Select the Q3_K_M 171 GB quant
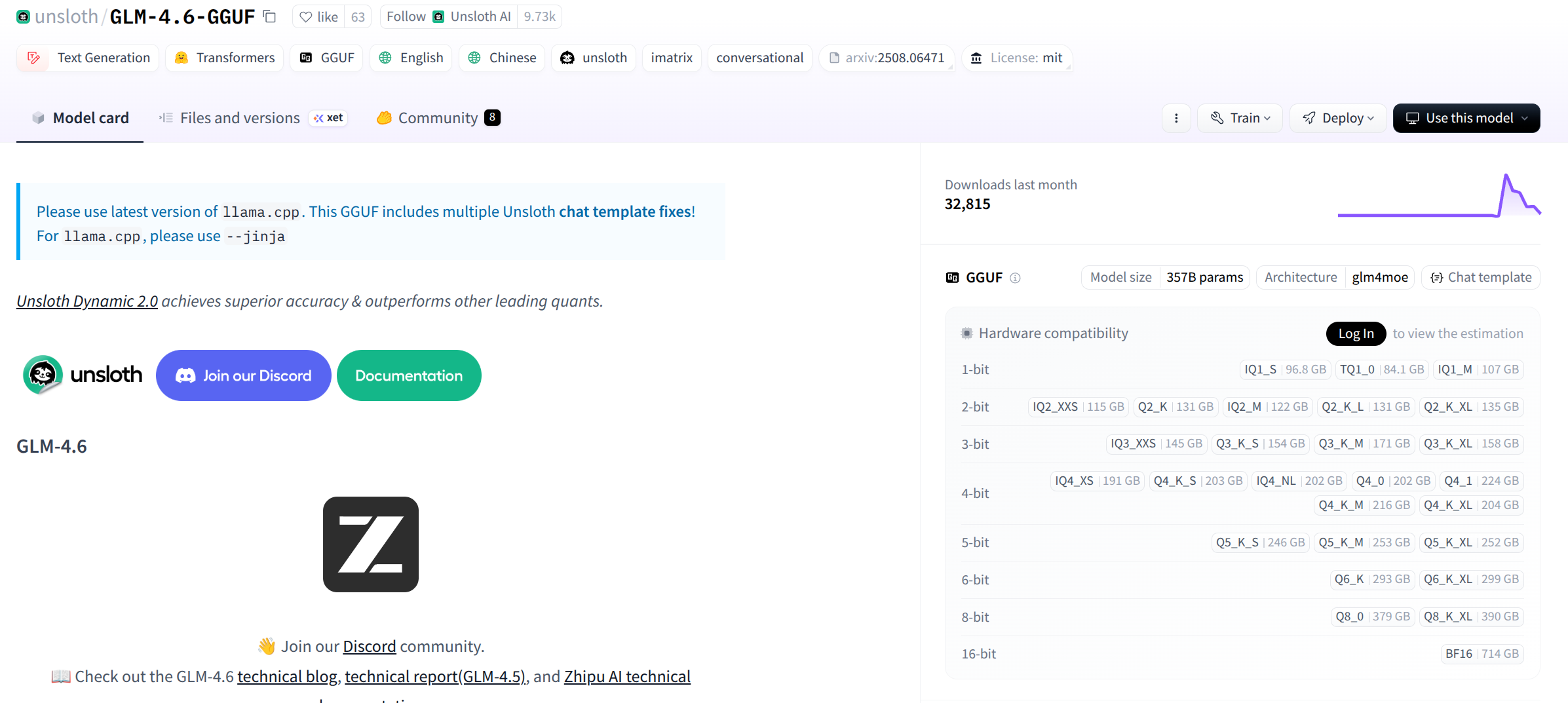Screen dimensions: 1568x703 1364,444
